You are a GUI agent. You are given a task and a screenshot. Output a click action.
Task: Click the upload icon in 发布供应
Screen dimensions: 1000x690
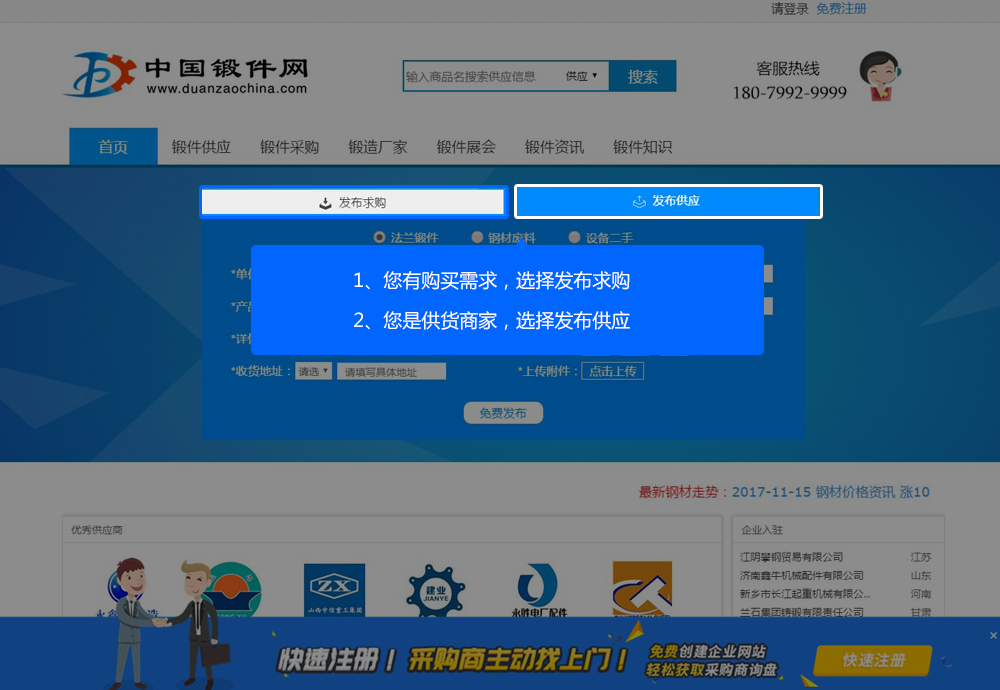(x=639, y=202)
